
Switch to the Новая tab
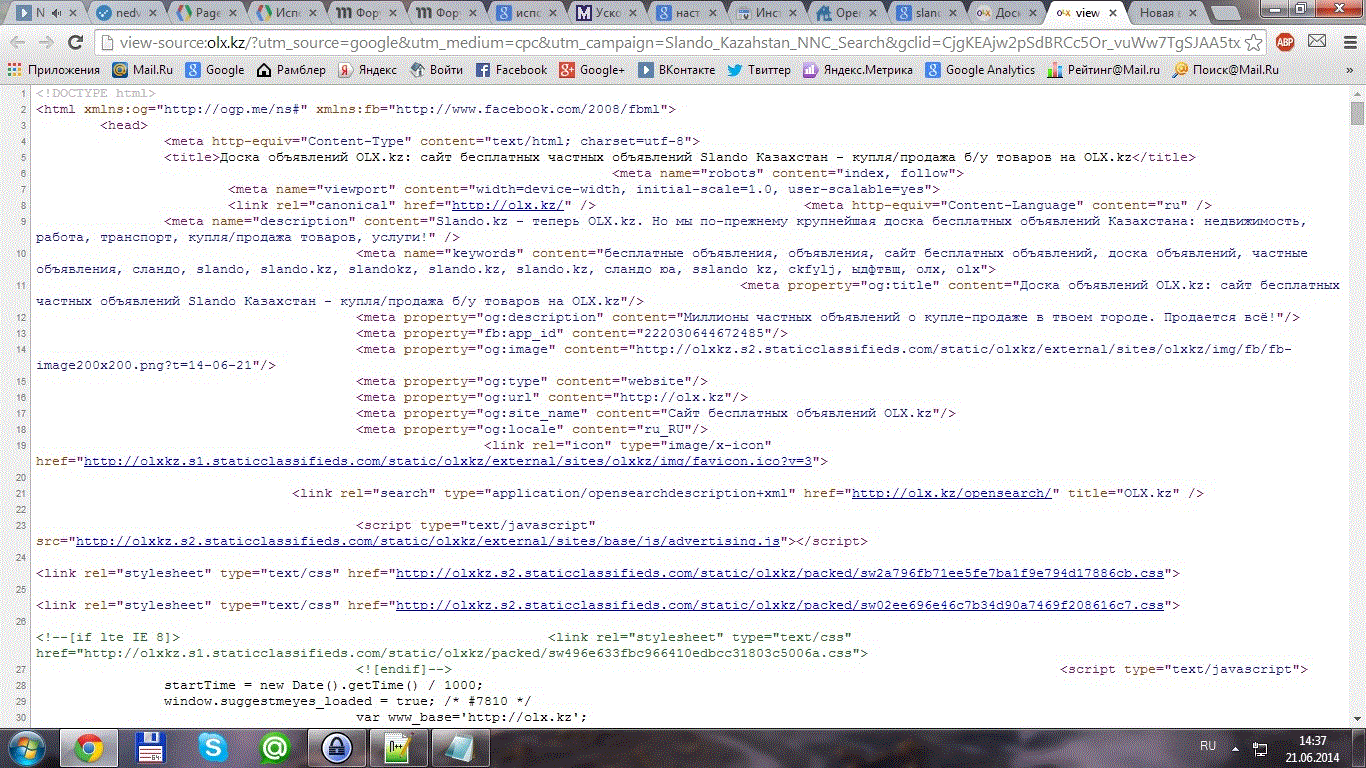pyautogui.click(x=1168, y=13)
